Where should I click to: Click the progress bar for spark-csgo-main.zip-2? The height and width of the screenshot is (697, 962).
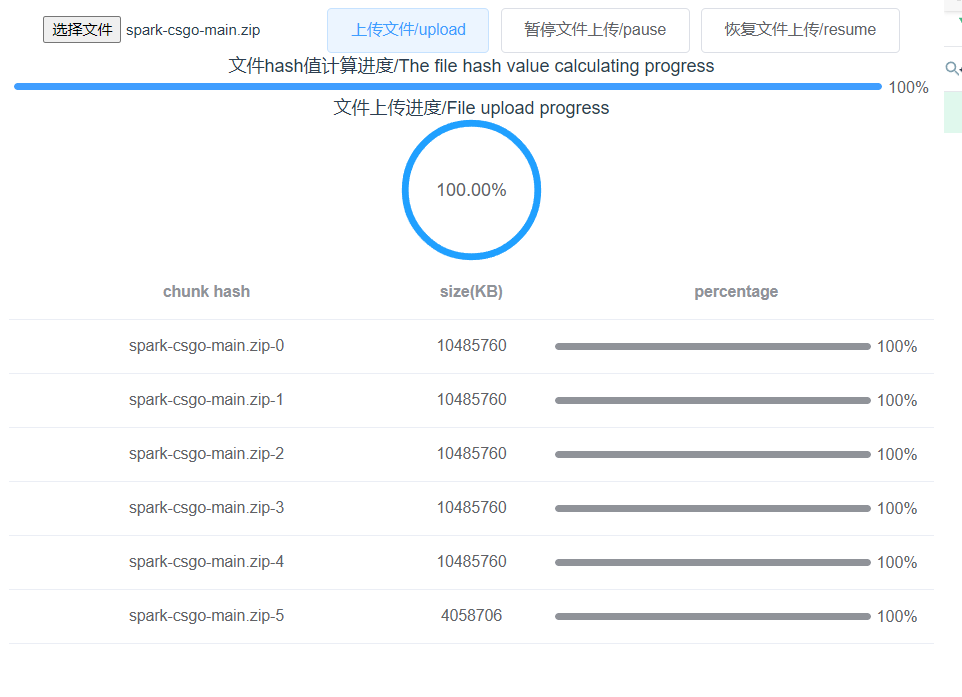click(711, 454)
